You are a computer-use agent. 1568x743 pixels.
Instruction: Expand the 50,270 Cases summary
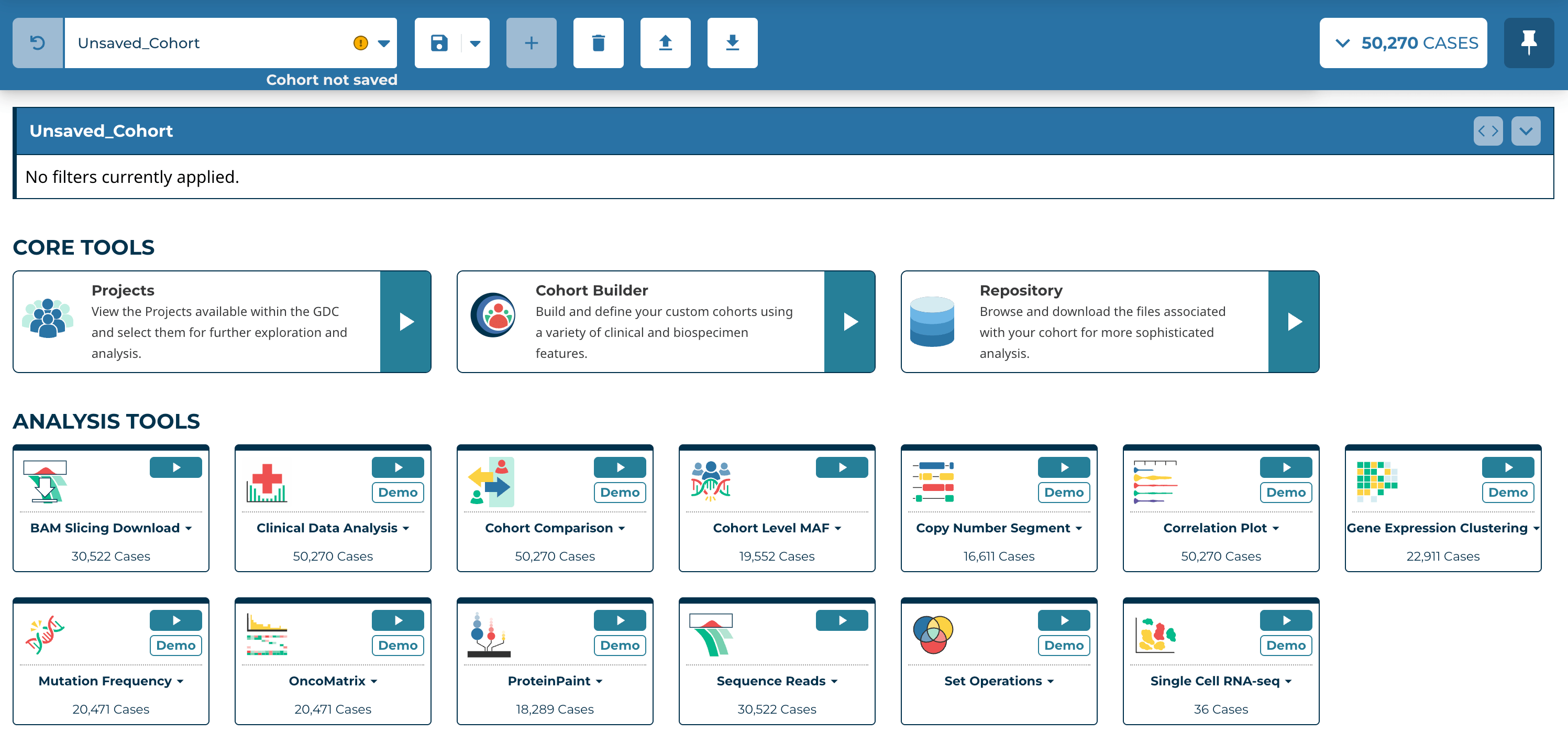pos(1403,42)
